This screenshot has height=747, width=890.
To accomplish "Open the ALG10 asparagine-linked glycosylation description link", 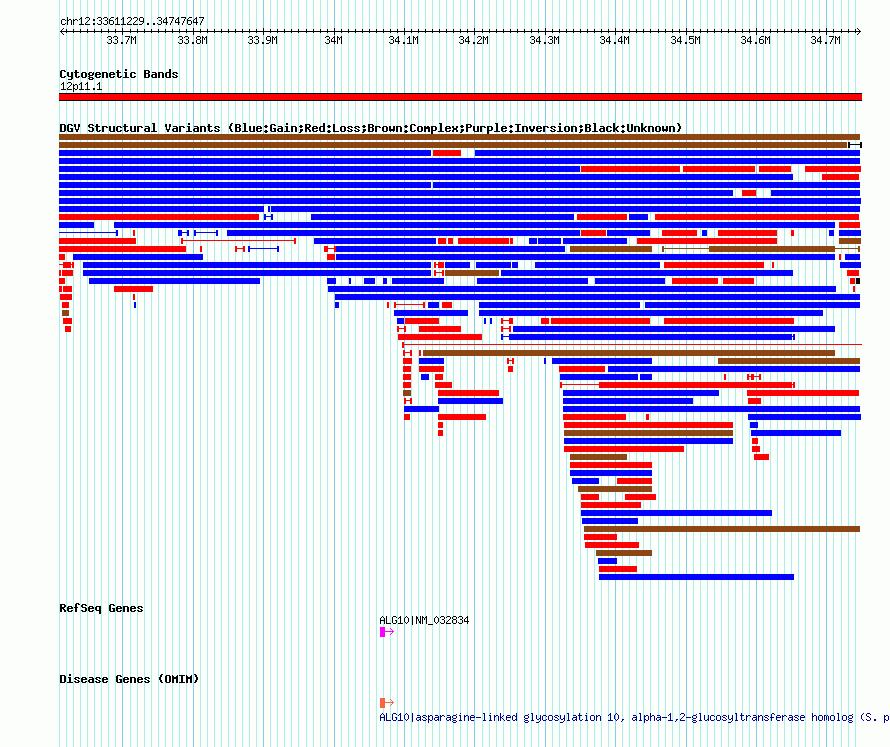I will point(634,717).
